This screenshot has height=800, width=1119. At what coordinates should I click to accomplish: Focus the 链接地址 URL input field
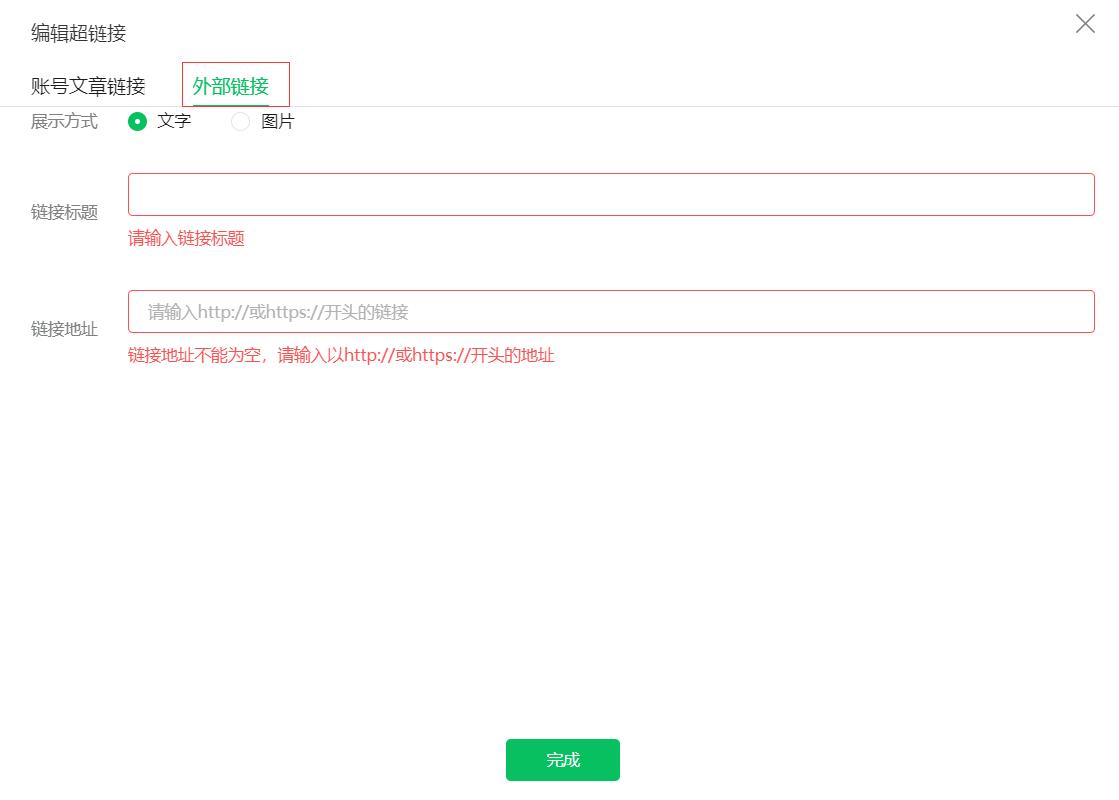click(611, 311)
